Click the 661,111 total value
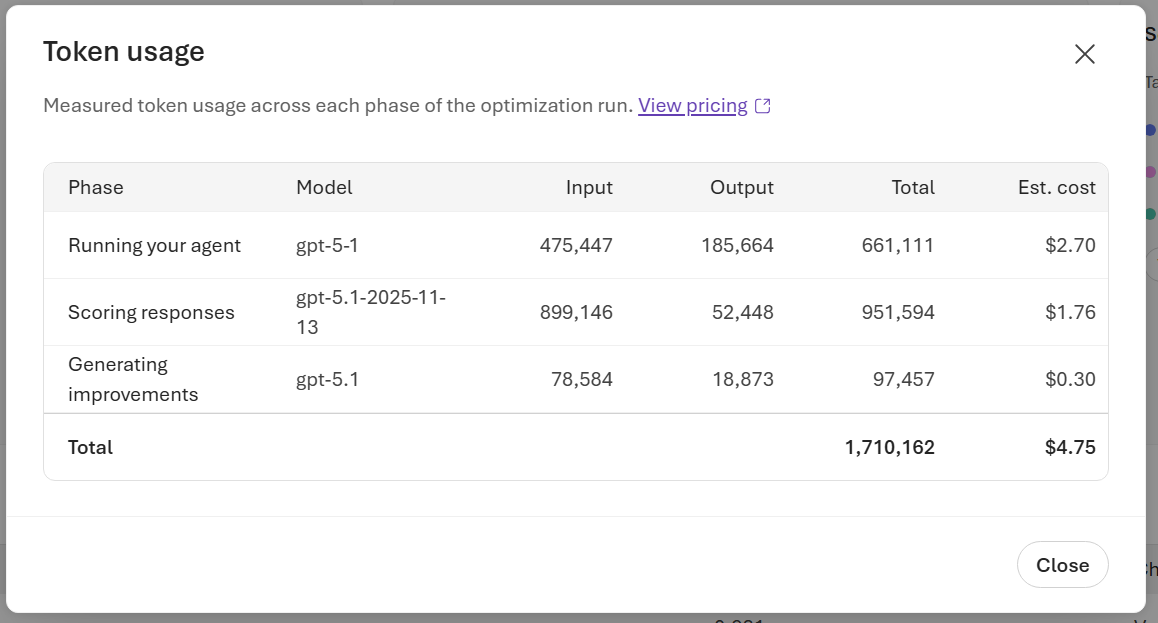 [897, 245]
